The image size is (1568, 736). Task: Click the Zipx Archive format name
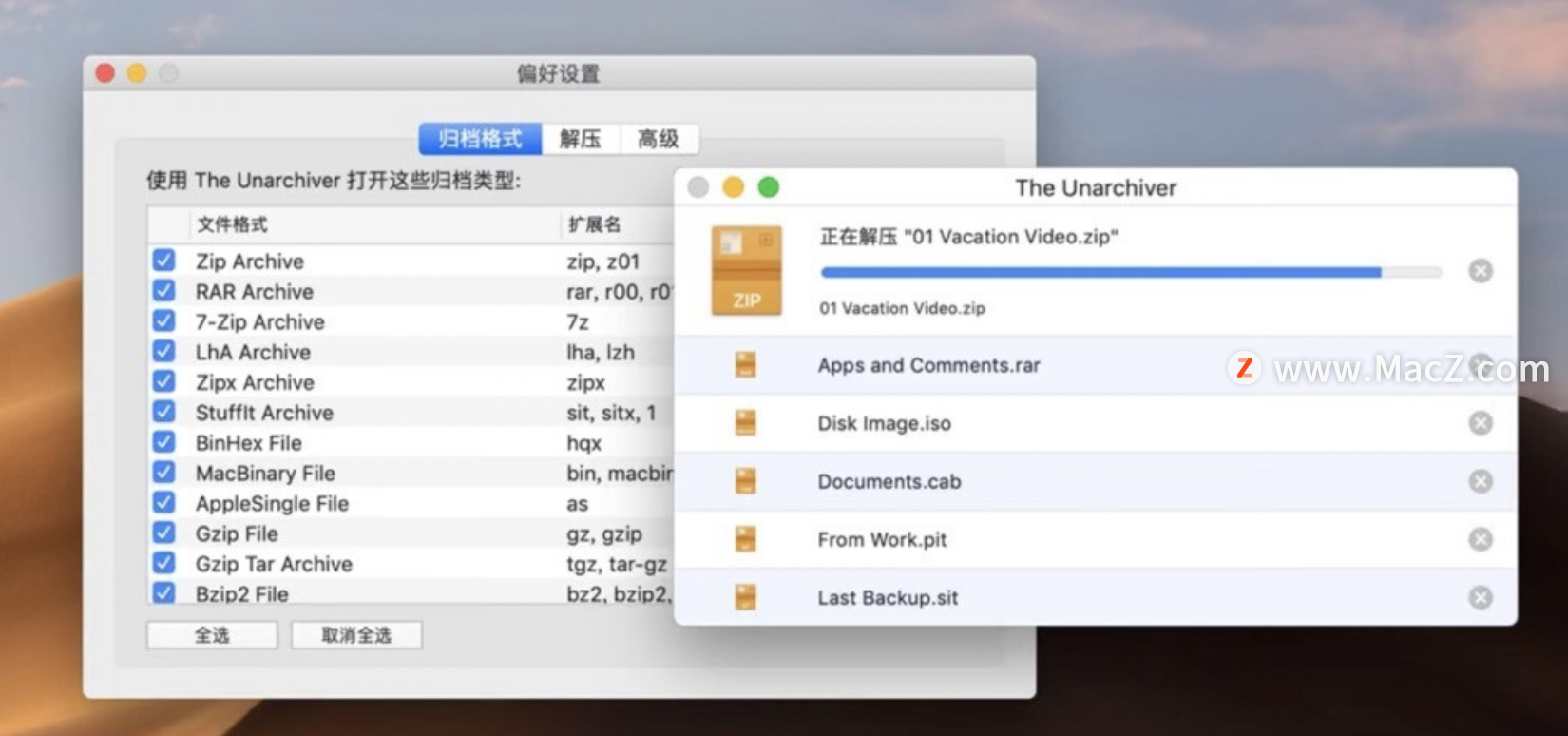click(x=255, y=382)
